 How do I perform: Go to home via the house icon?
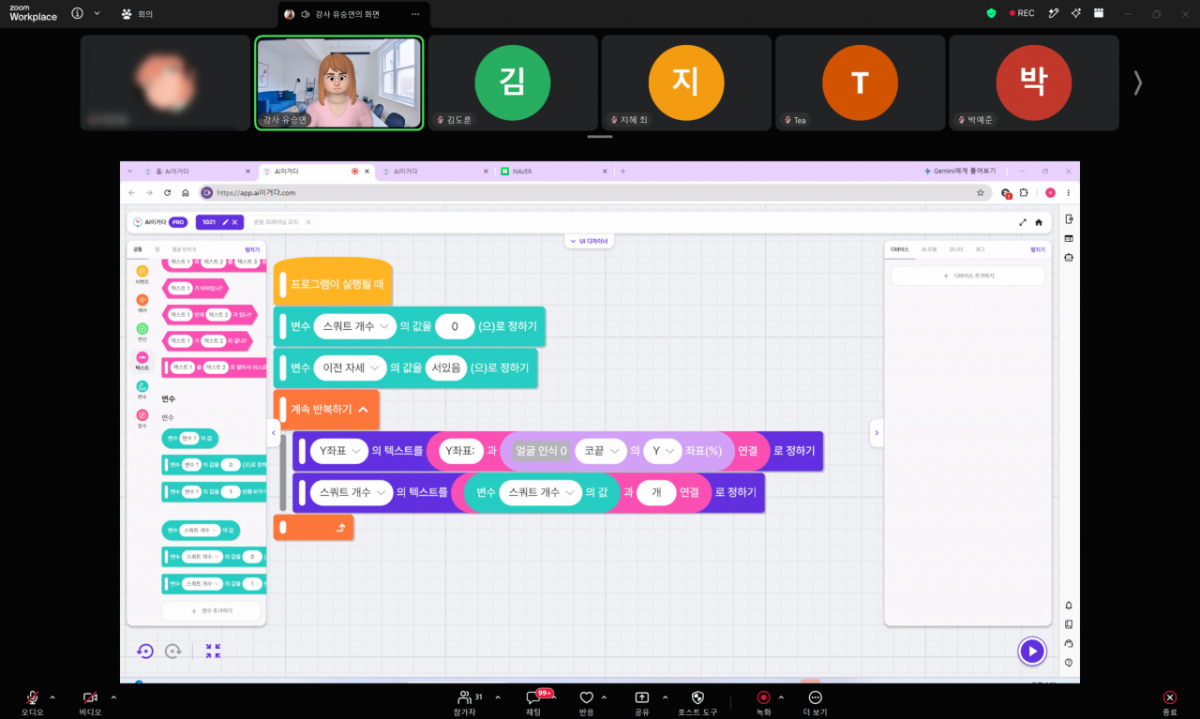click(x=1038, y=222)
